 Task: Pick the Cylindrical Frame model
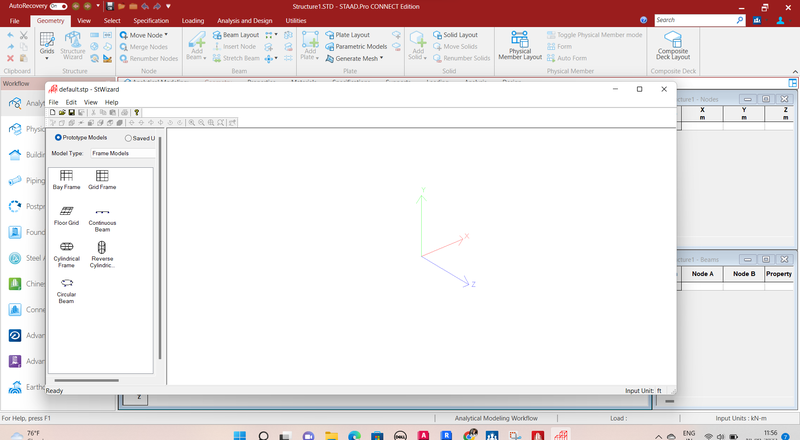pyautogui.click(x=66, y=254)
